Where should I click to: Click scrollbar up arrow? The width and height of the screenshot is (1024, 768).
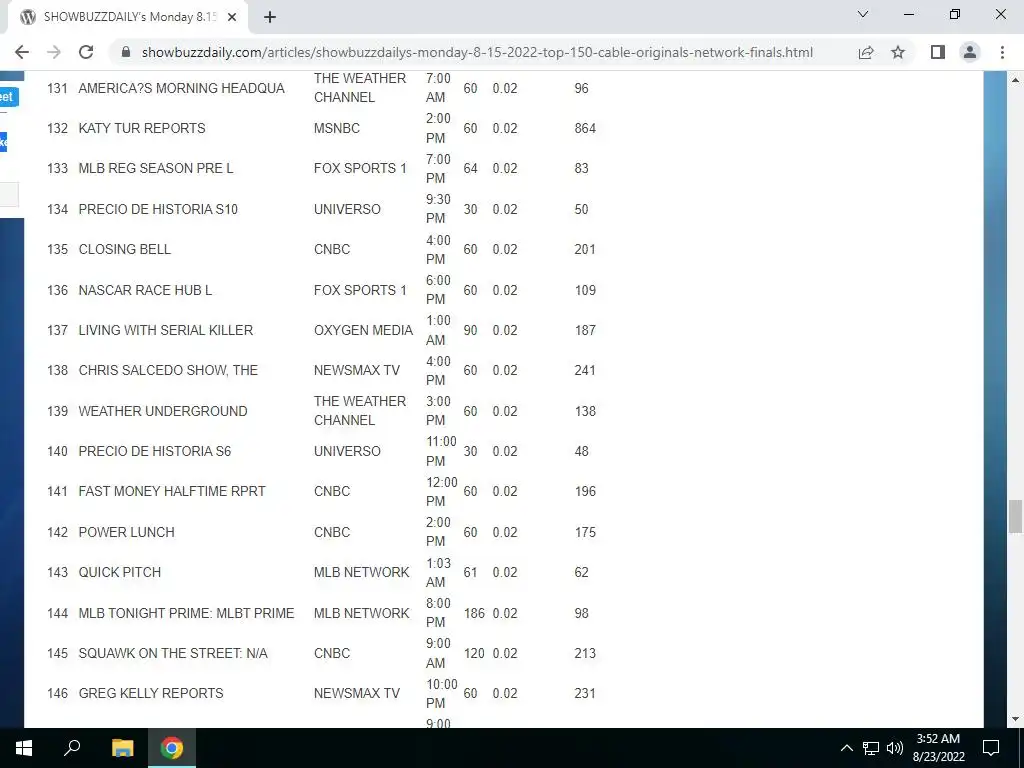(x=1015, y=80)
